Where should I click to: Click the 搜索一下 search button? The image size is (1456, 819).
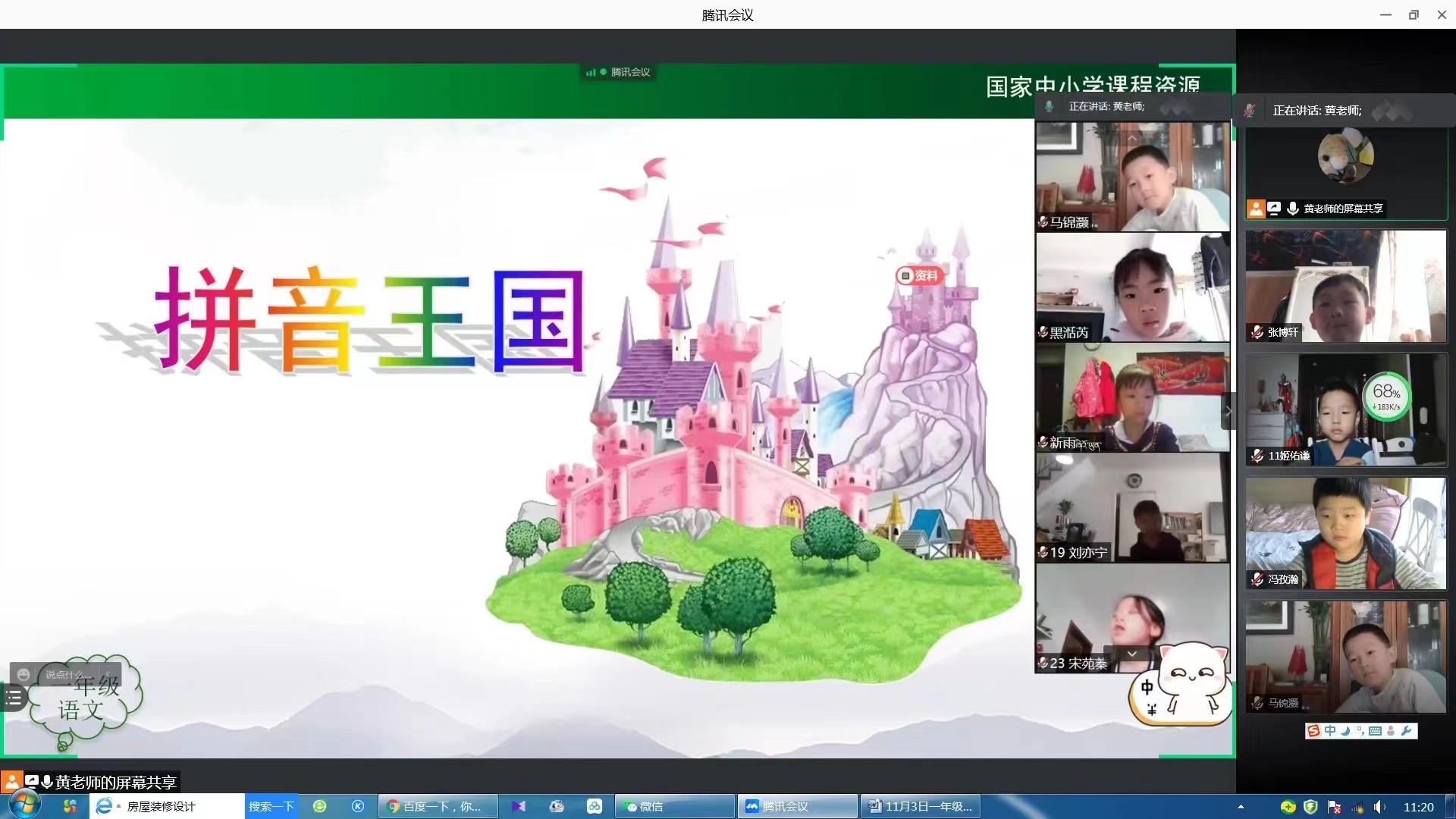[271, 806]
